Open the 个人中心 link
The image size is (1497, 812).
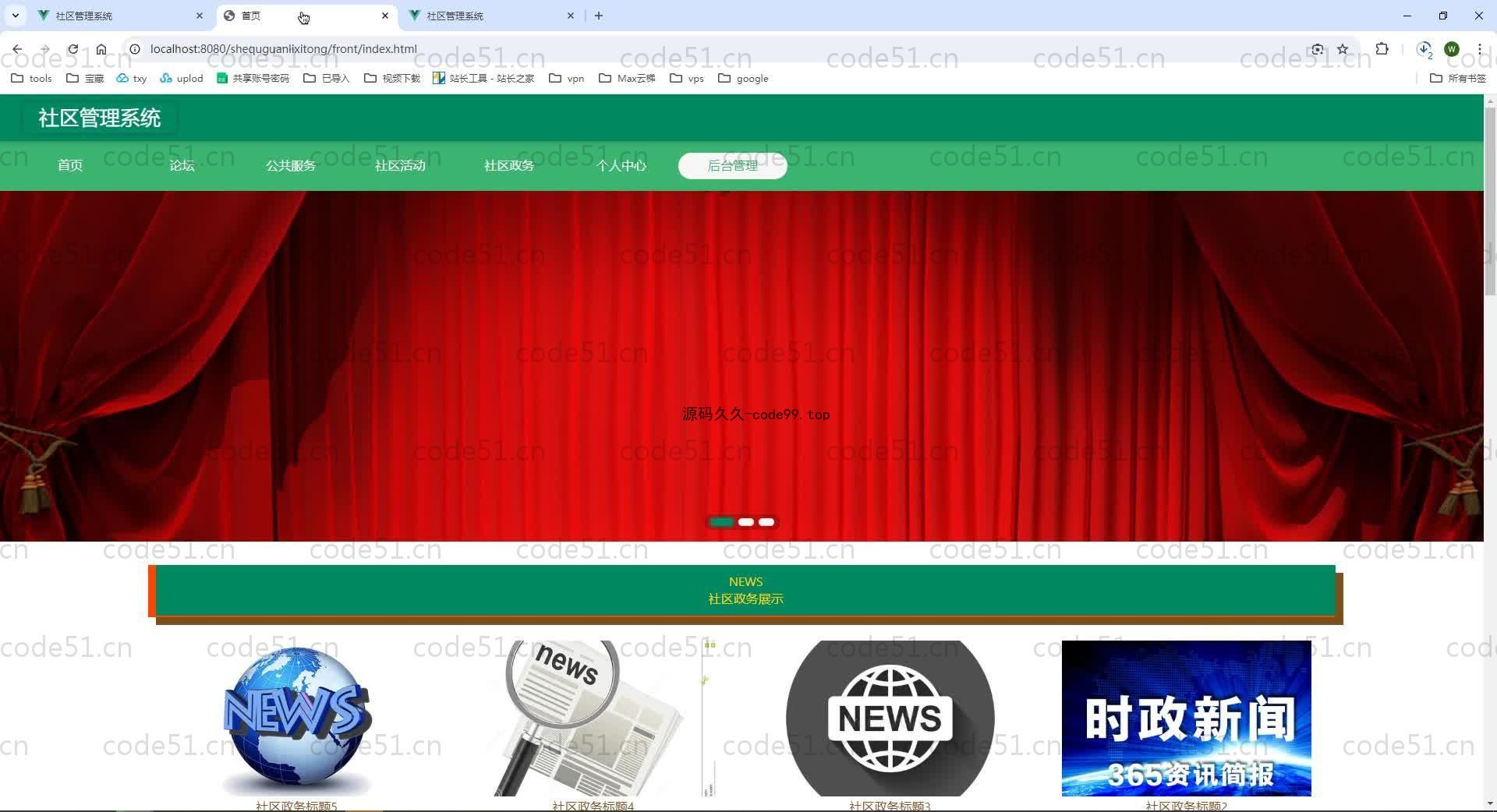(621, 165)
